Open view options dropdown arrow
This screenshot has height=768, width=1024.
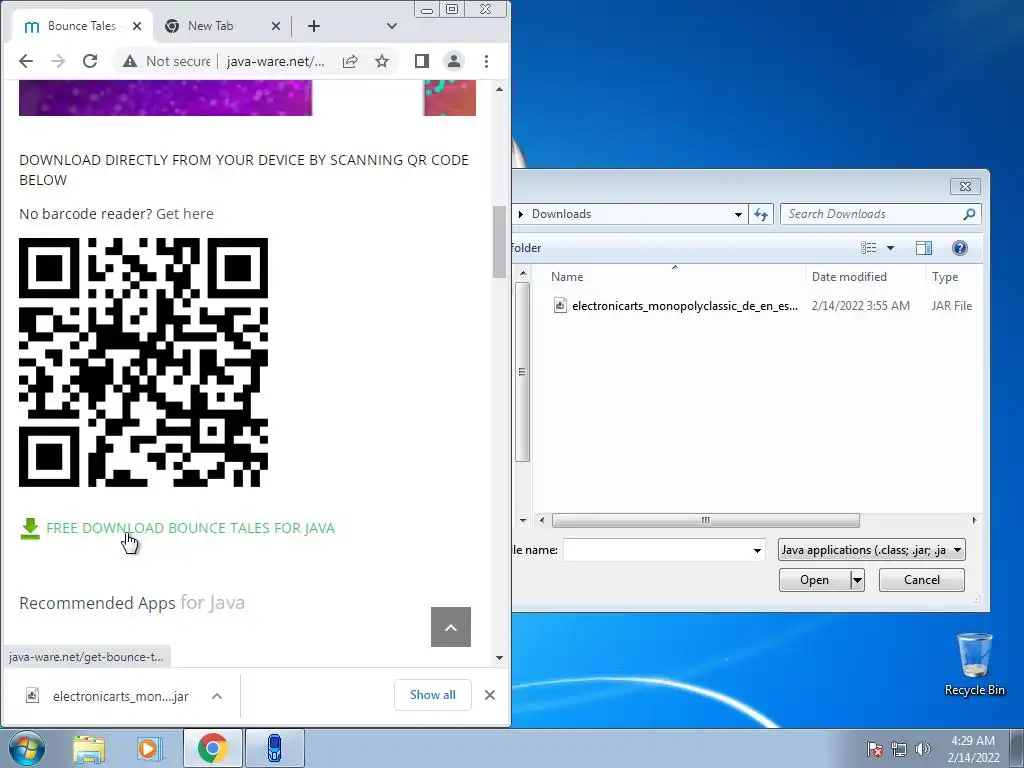(890, 248)
